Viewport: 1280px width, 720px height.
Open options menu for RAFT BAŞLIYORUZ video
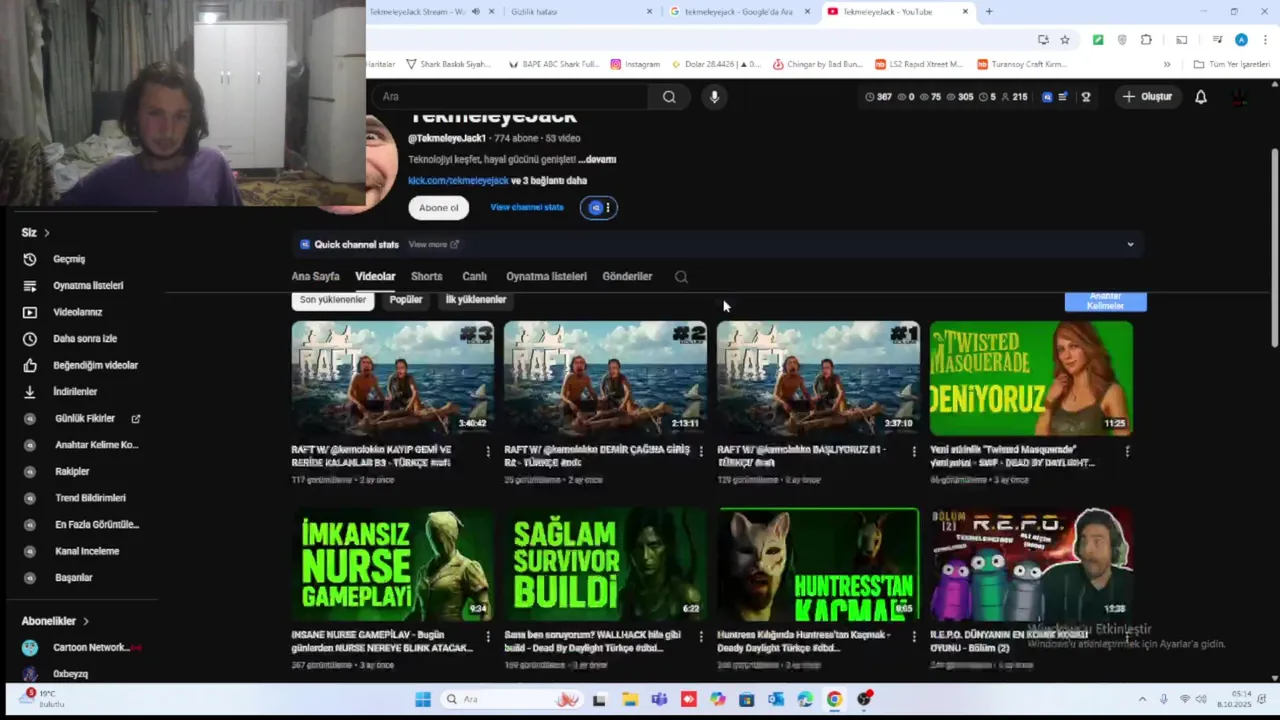tap(914, 452)
